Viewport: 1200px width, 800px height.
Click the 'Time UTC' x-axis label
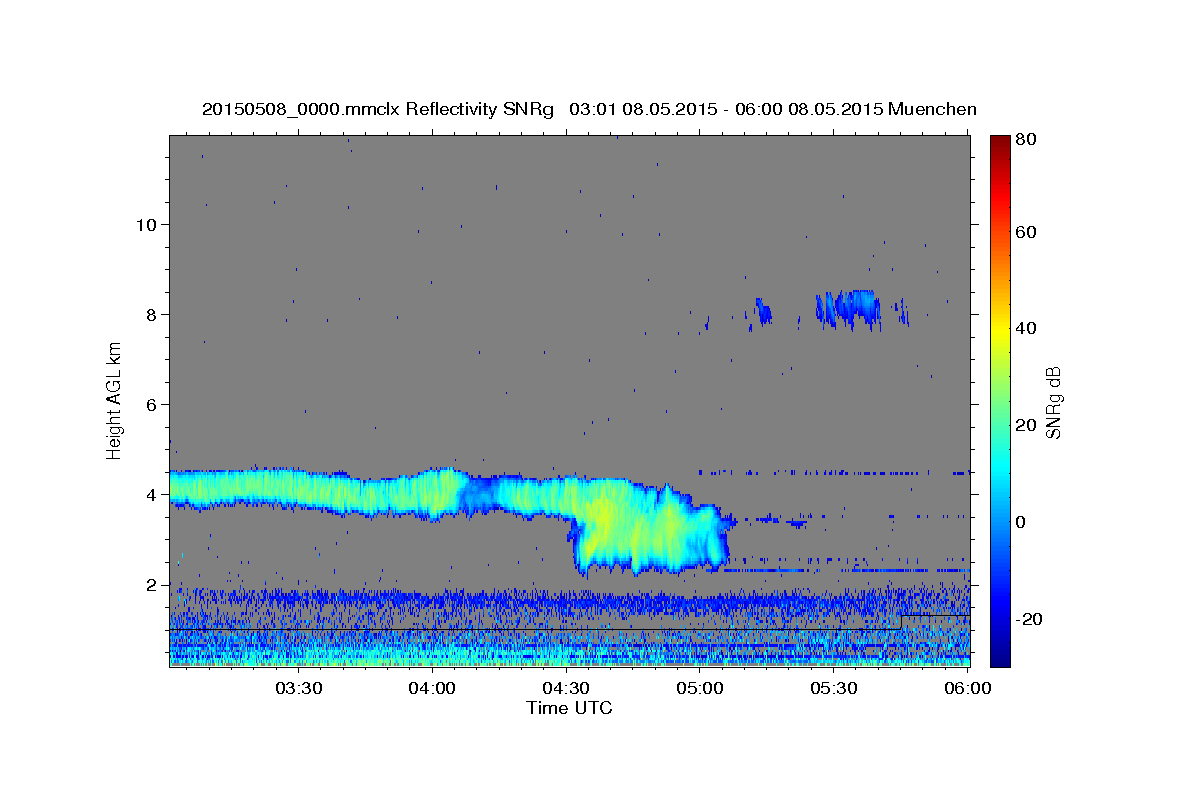click(569, 708)
